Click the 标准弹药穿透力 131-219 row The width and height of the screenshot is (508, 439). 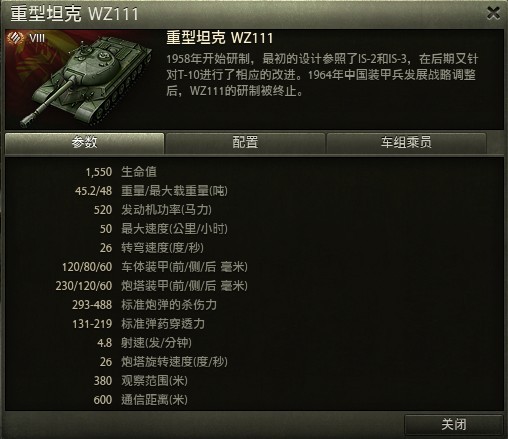(x=138, y=324)
